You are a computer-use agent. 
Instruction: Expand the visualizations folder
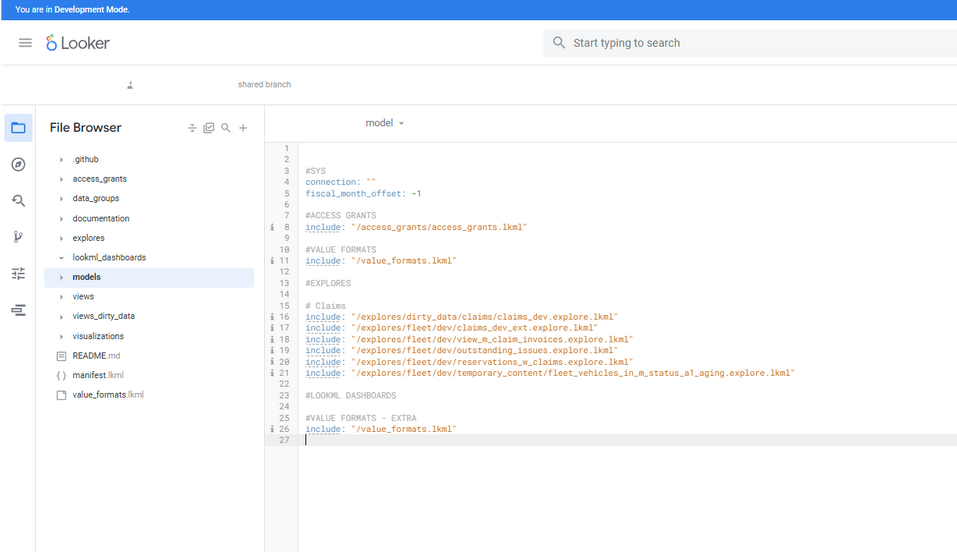(61, 336)
